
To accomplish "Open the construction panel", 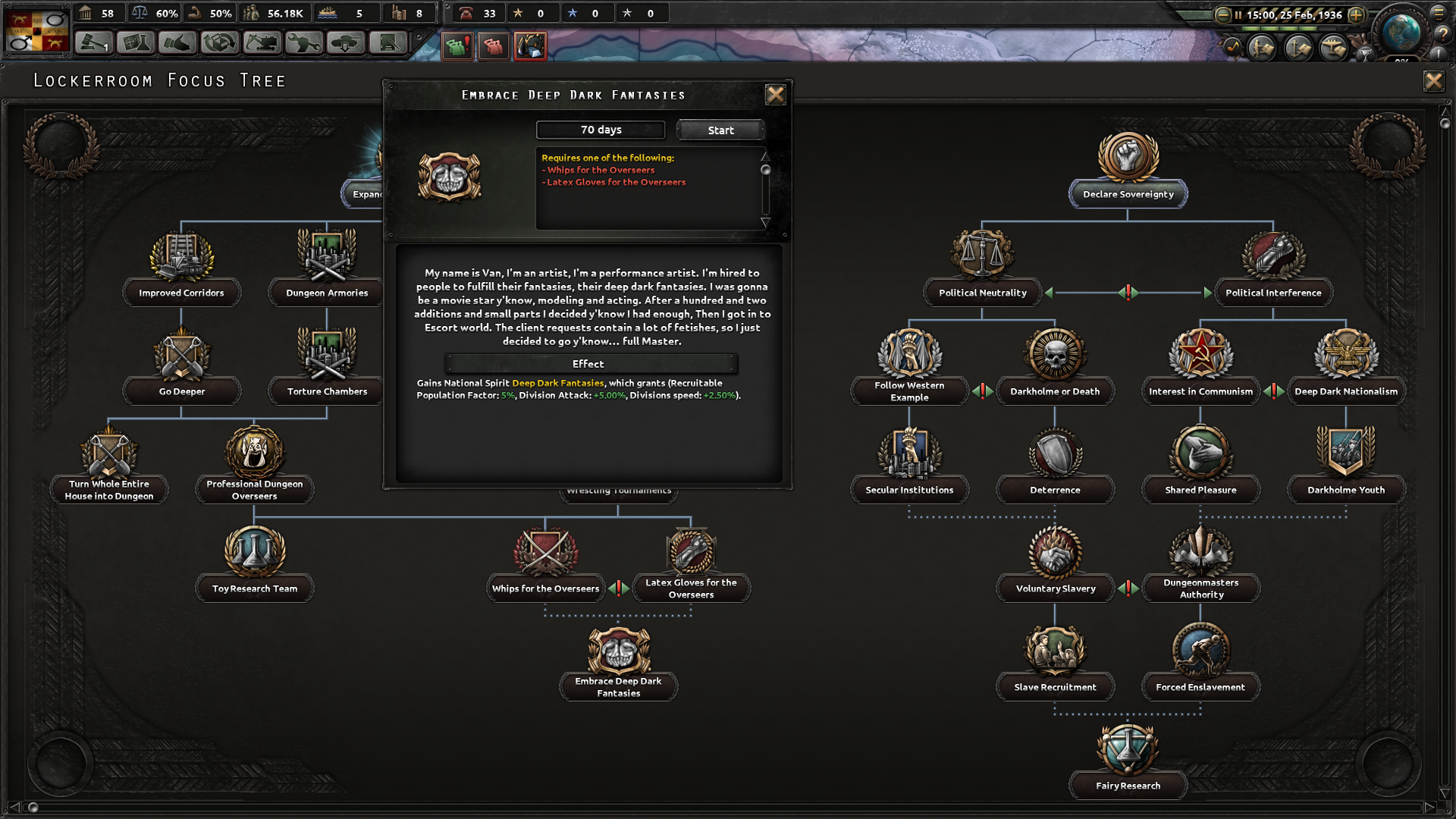I will 262,43.
